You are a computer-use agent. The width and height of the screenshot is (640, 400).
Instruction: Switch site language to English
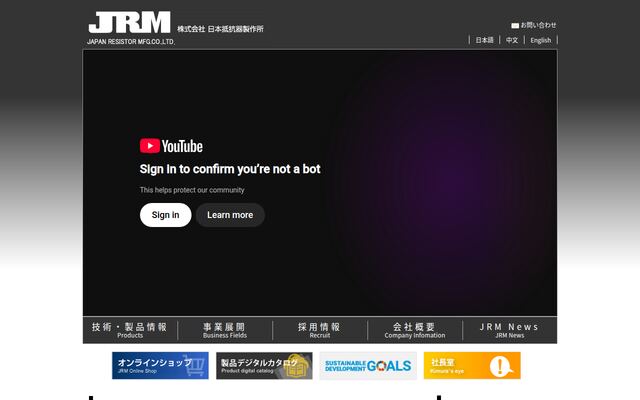coord(540,40)
